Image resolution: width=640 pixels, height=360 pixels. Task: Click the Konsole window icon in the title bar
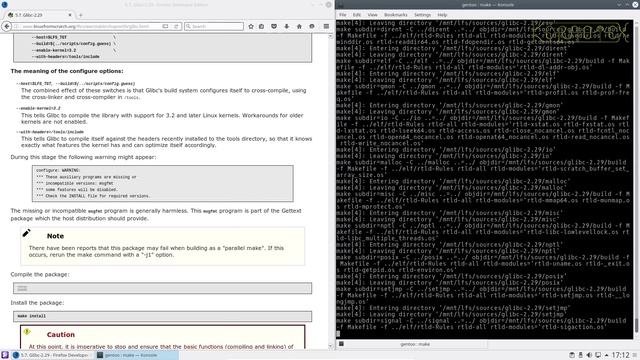click(340, 4)
